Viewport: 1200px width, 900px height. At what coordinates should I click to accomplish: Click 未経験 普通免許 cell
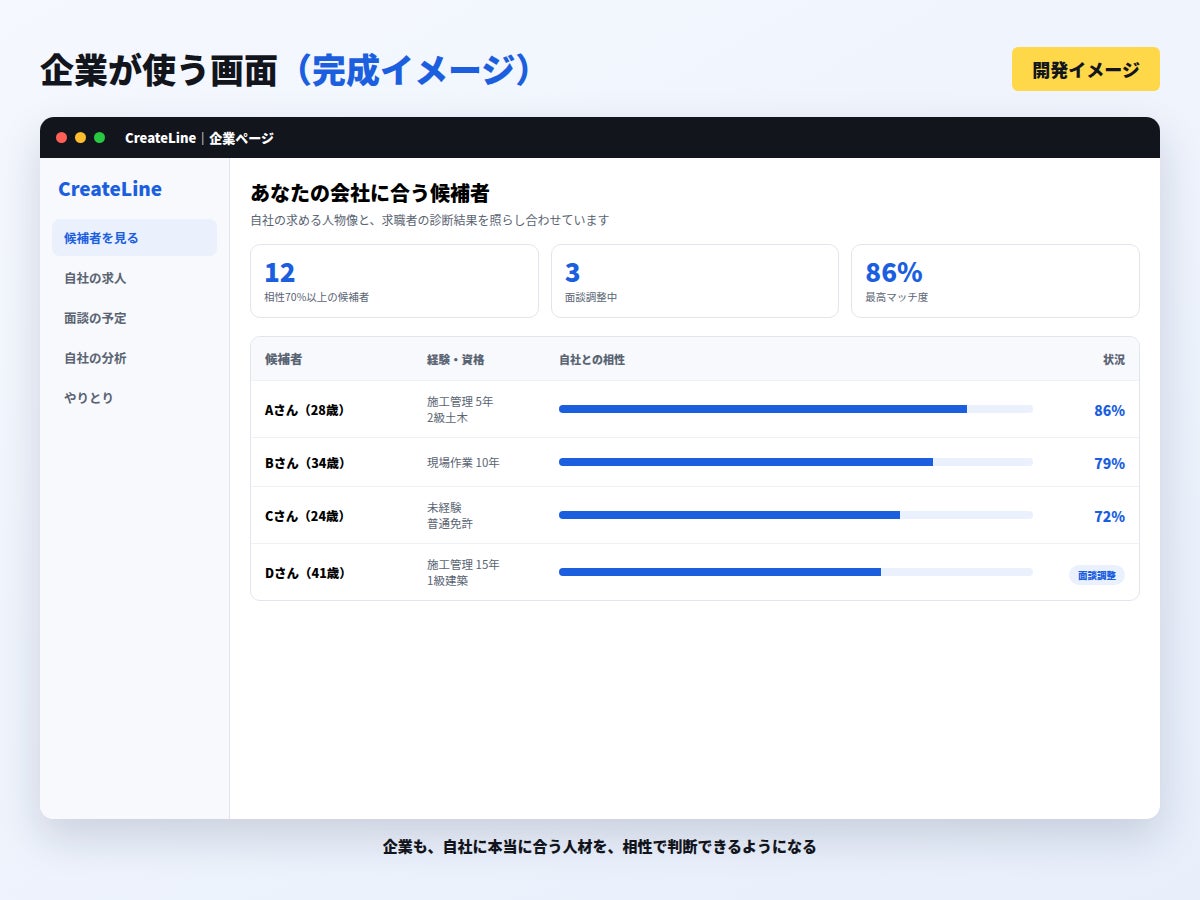click(450, 516)
